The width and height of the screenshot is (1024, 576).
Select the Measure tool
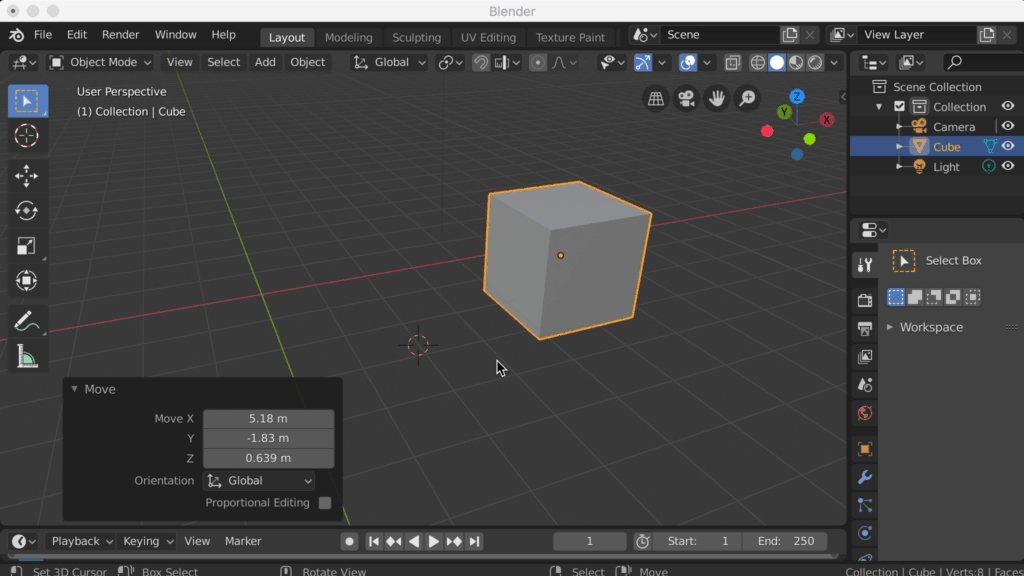pos(27,356)
